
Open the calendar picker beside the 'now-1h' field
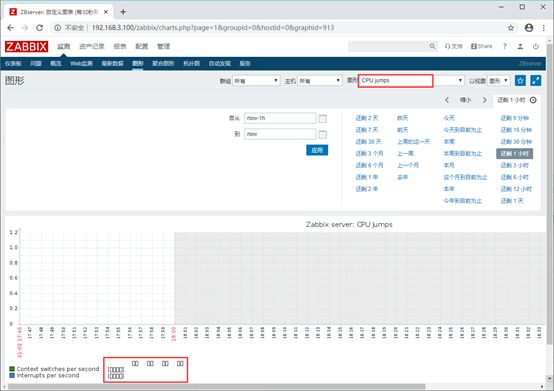click(323, 119)
